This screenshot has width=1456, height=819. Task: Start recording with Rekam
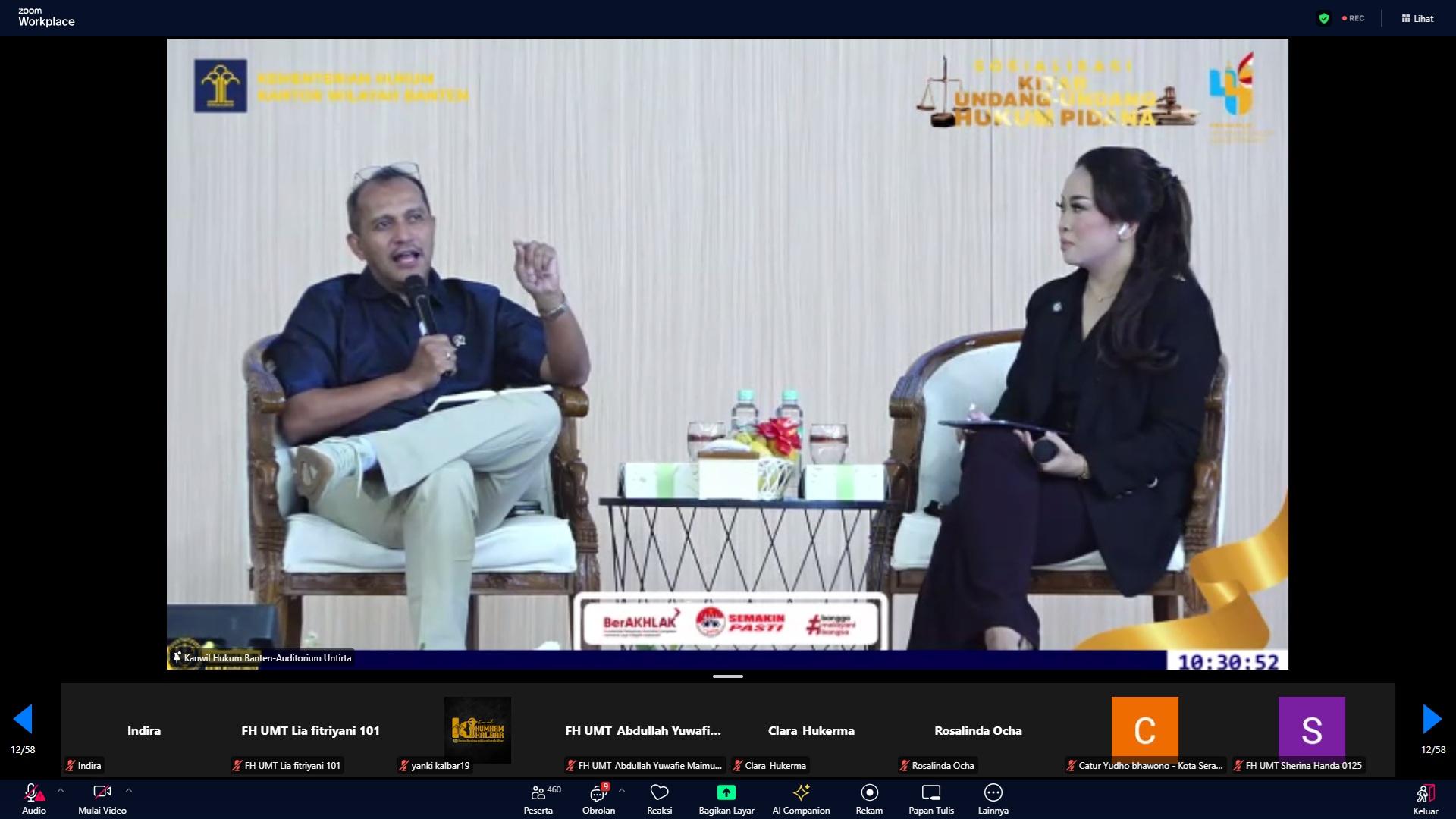[x=869, y=799]
